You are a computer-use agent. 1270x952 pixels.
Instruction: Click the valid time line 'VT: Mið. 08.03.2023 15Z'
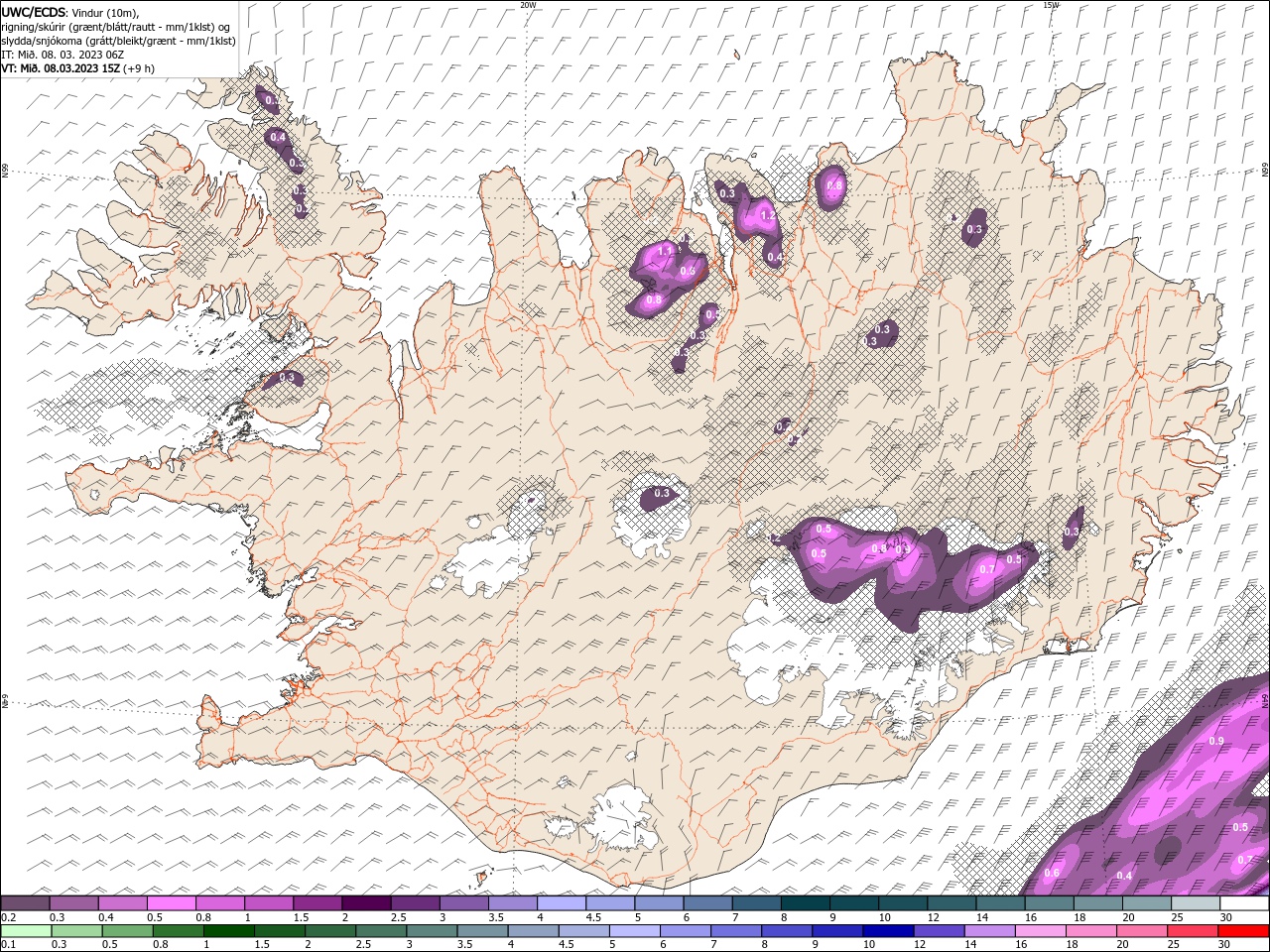[61, 68]
